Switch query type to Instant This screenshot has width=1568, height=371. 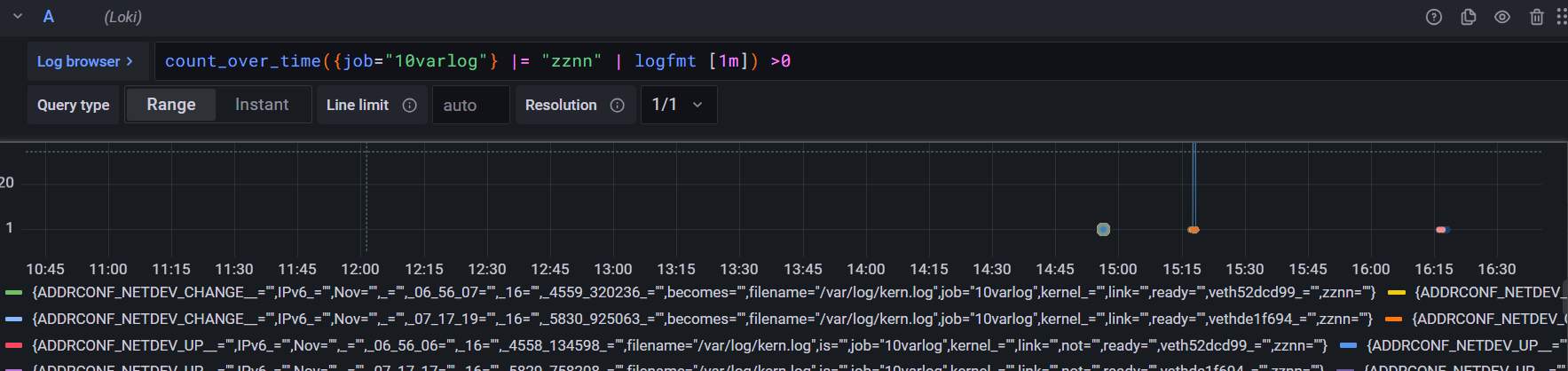click(262, 105)
